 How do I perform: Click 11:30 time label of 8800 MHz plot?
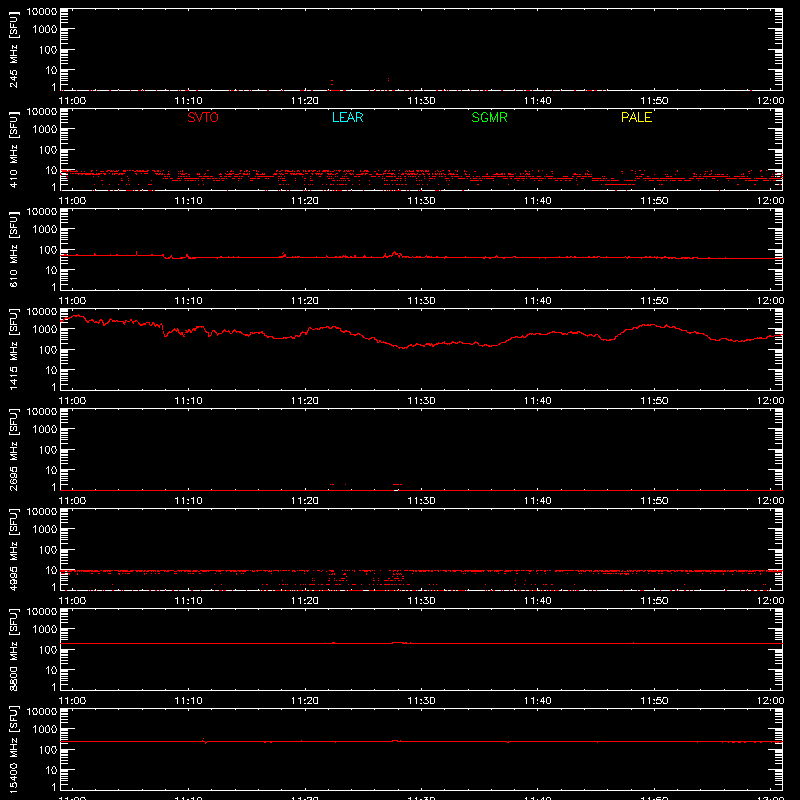pyautogui.click(x=421, y=701)
